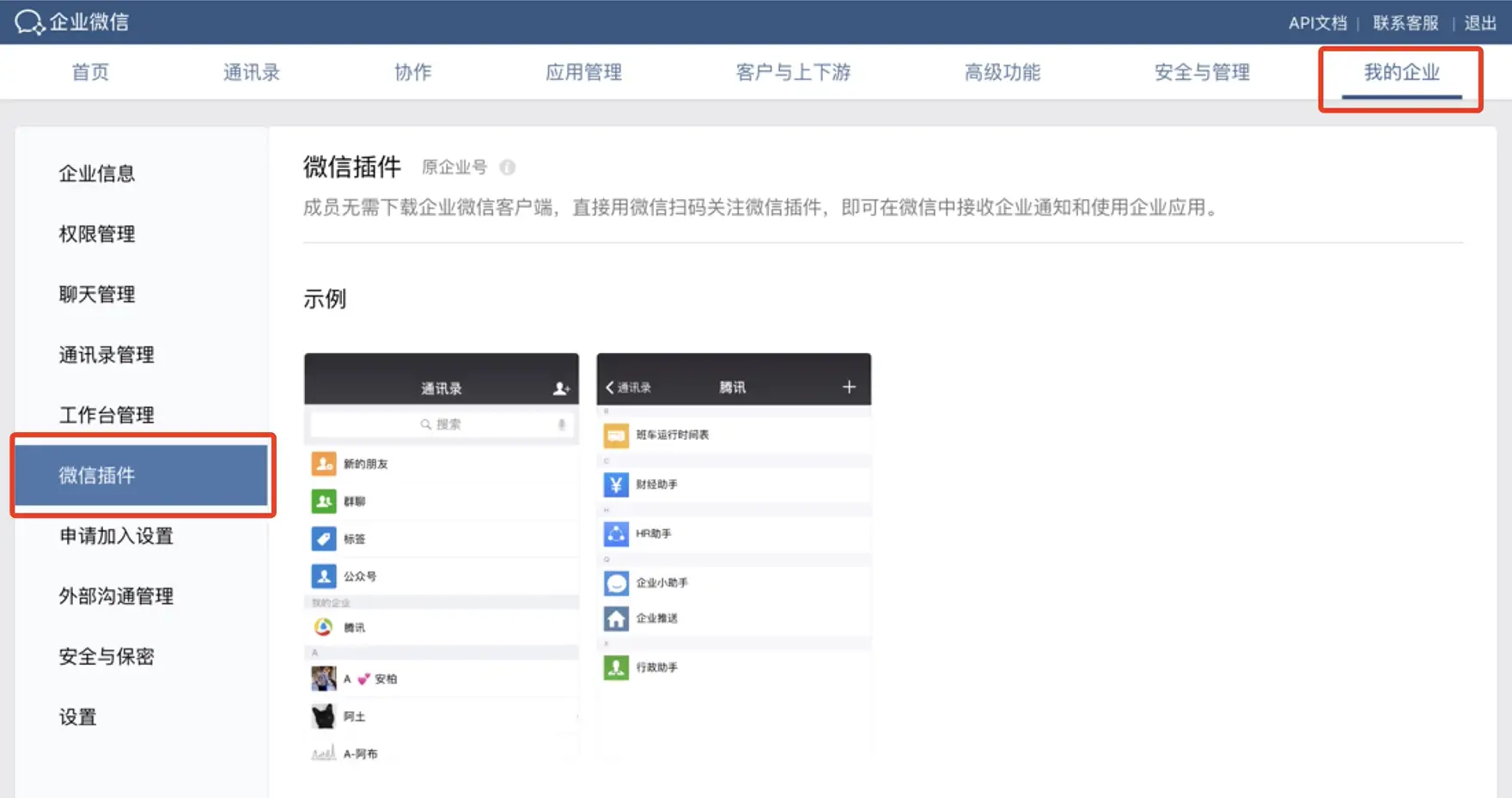Click the 企业推送 house icon

616,618
